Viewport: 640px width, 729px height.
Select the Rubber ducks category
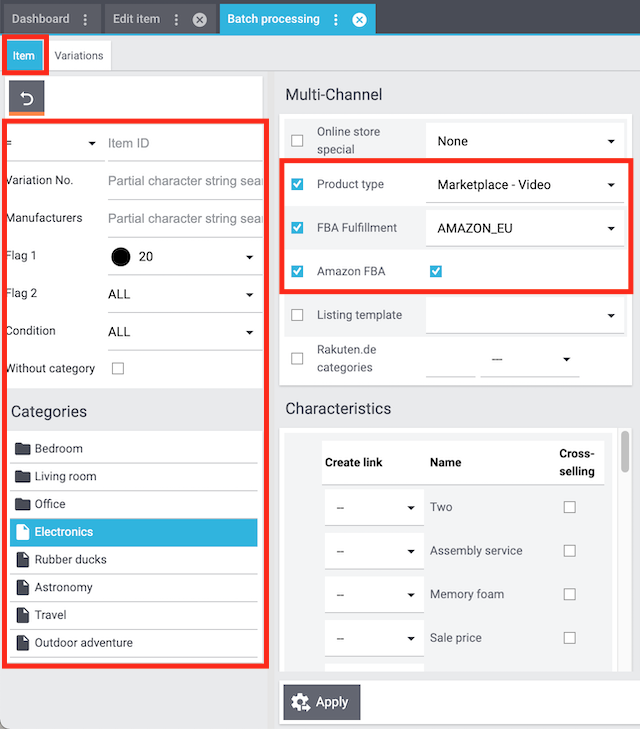click(x=70, y=560)
